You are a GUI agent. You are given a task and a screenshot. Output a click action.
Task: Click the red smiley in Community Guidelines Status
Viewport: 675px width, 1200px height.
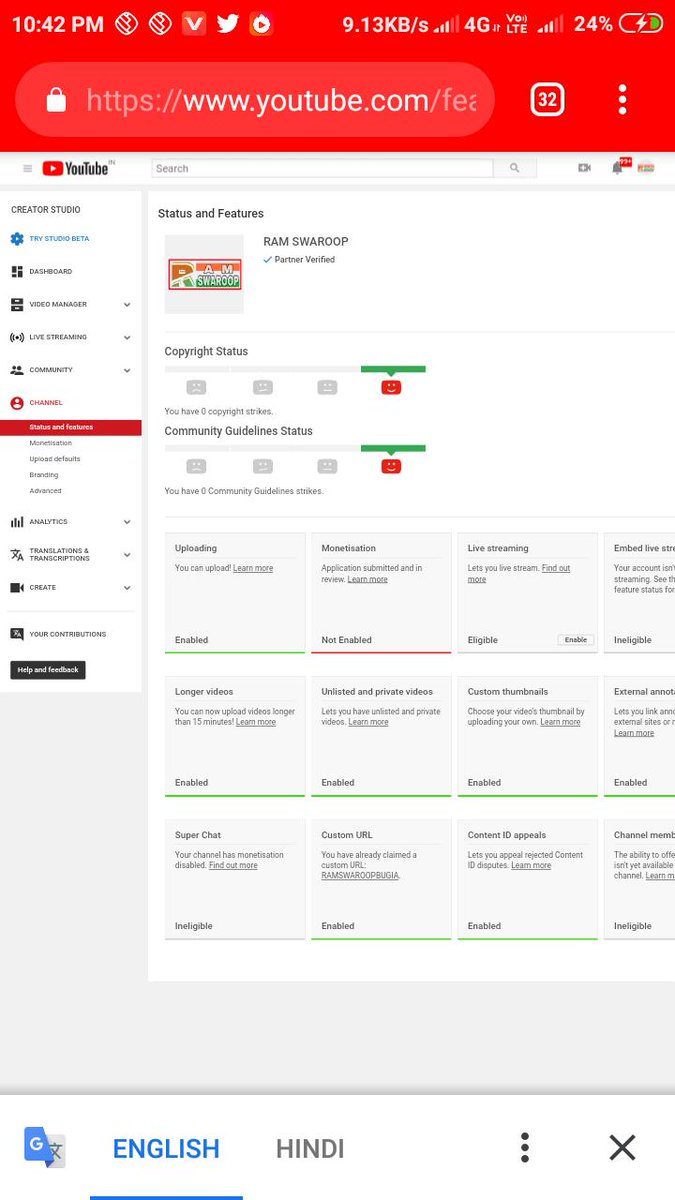pos(391,466)
